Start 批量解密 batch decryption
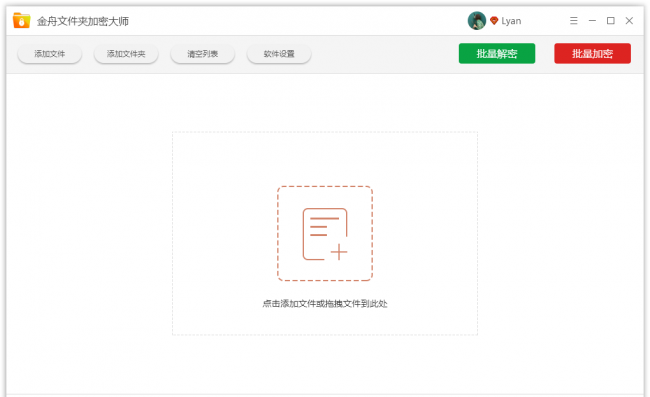 (x=497, y=53)
